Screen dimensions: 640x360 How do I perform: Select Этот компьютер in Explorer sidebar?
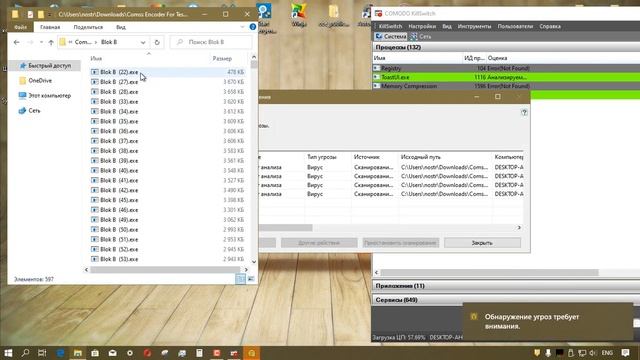click(45, 96)
